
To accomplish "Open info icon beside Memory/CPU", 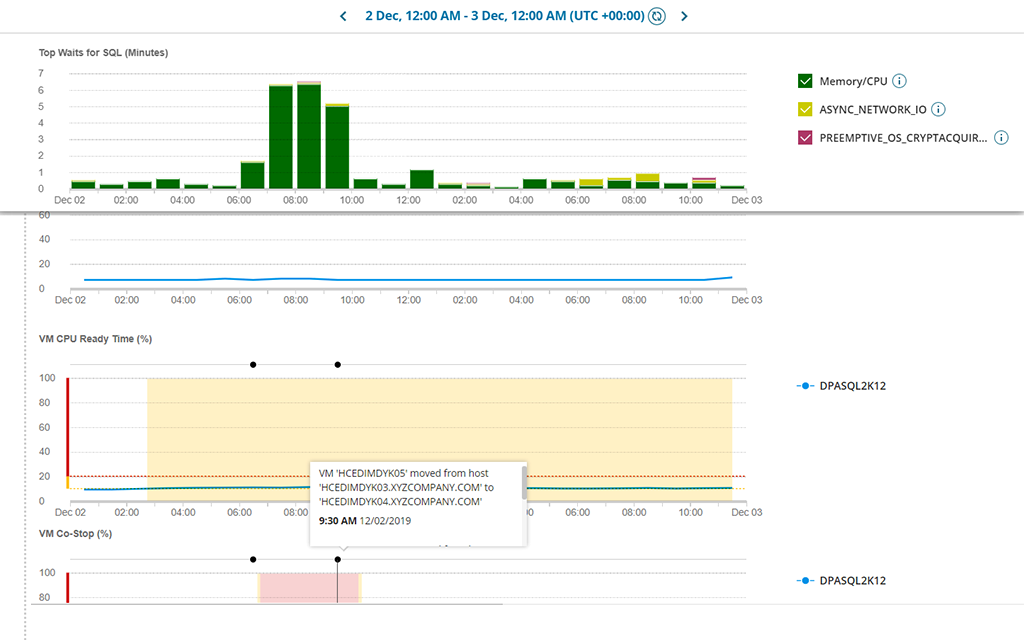I will pos(899,81).
